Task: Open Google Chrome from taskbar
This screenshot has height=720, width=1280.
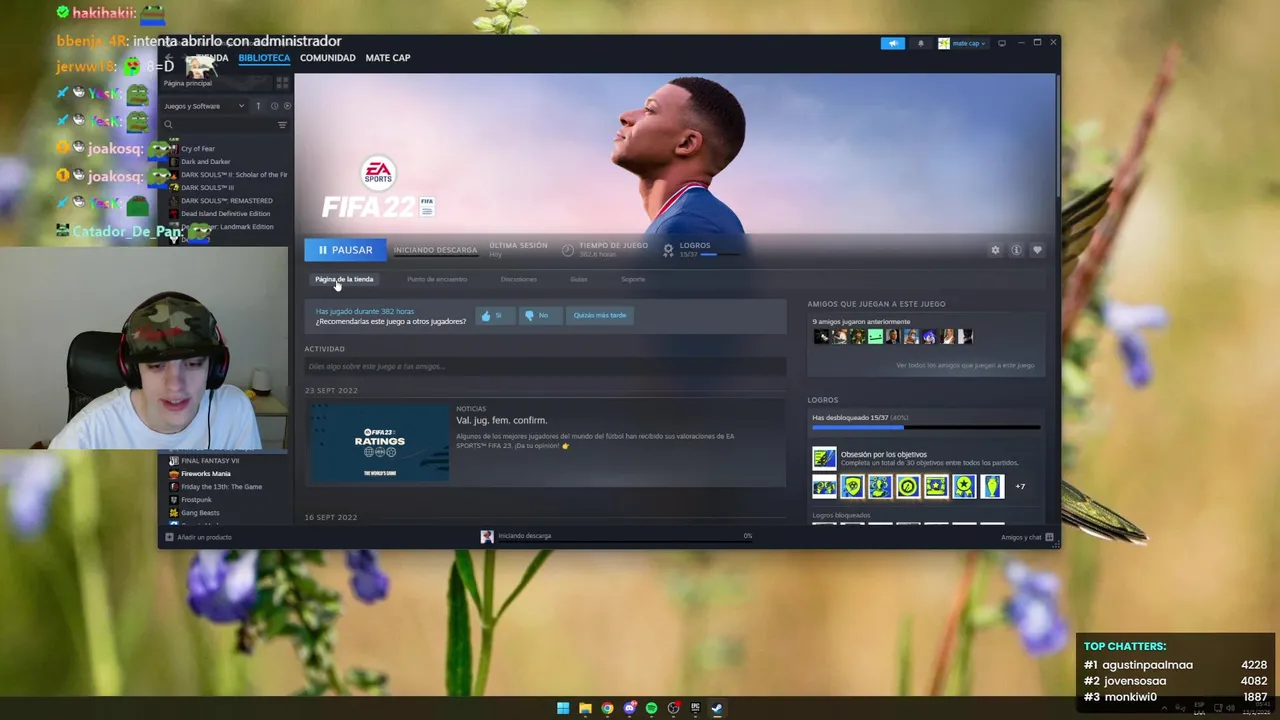Action: [x=607, y=708]
